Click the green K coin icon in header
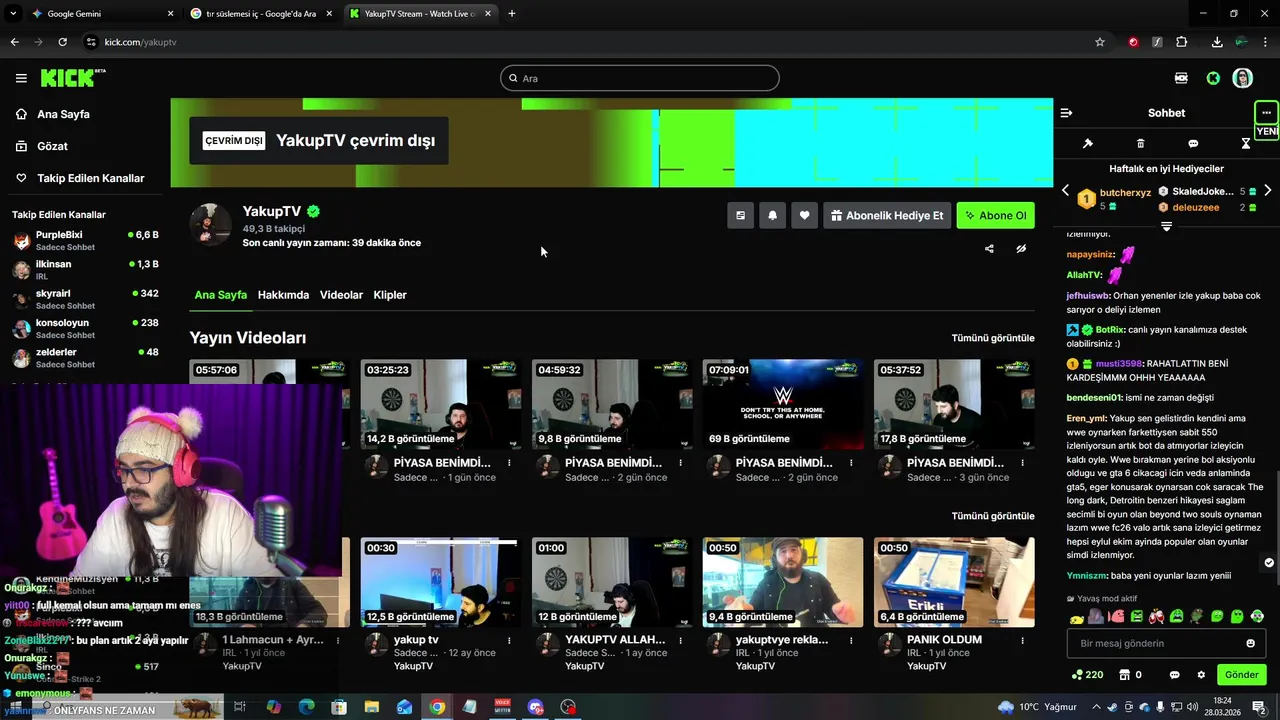Viewport: 1280px width, 720px height. (x=1213, y=78)
